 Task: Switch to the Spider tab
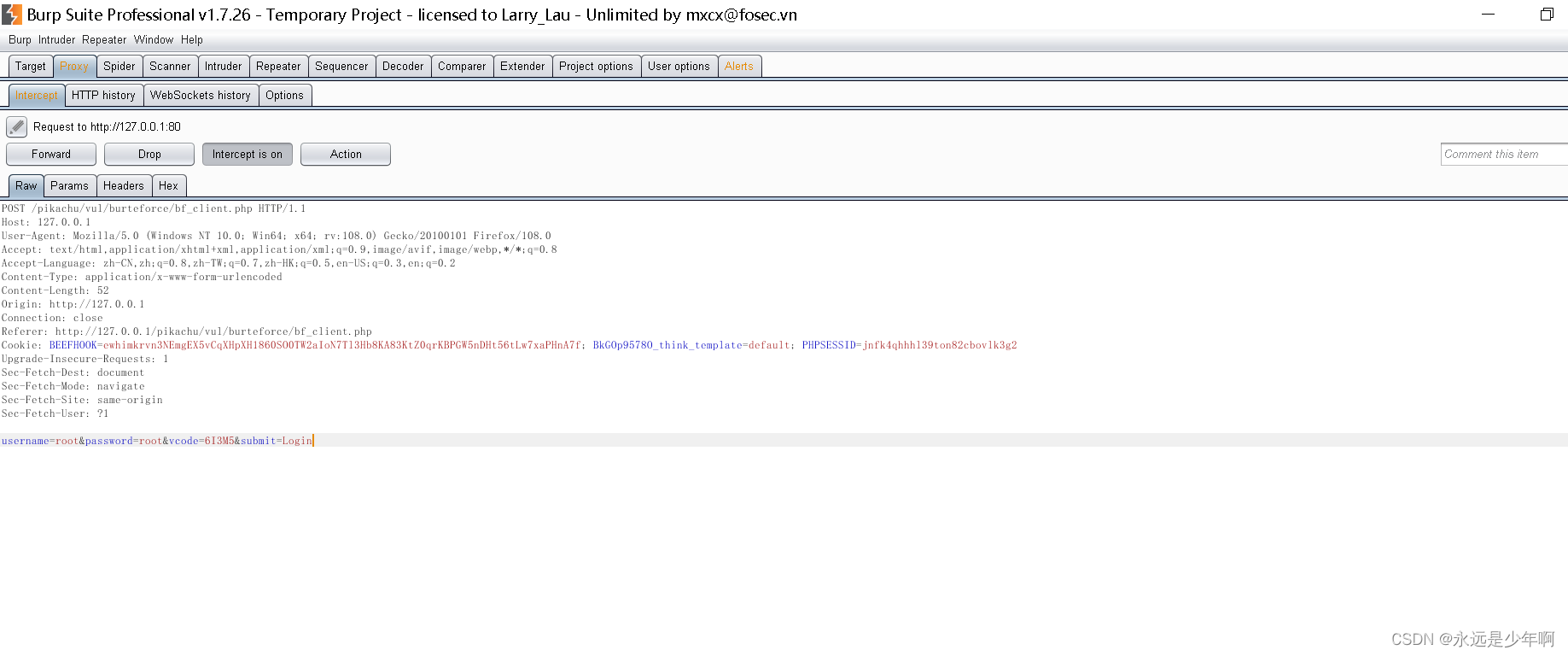[x=119, y=67]
